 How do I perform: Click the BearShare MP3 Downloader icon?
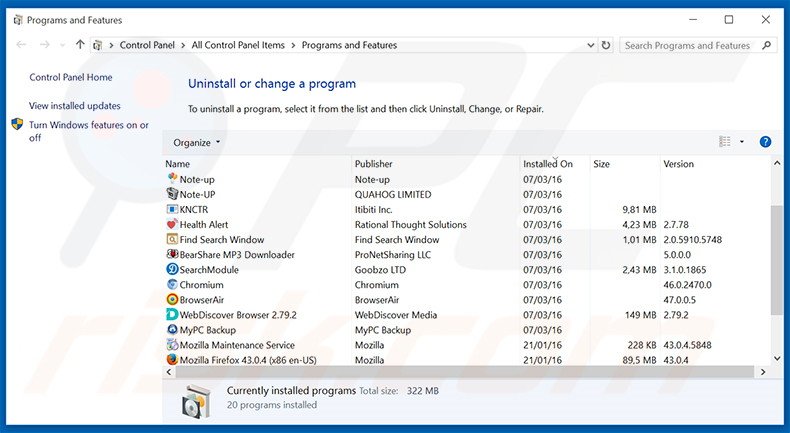click(x=172, y=254)
